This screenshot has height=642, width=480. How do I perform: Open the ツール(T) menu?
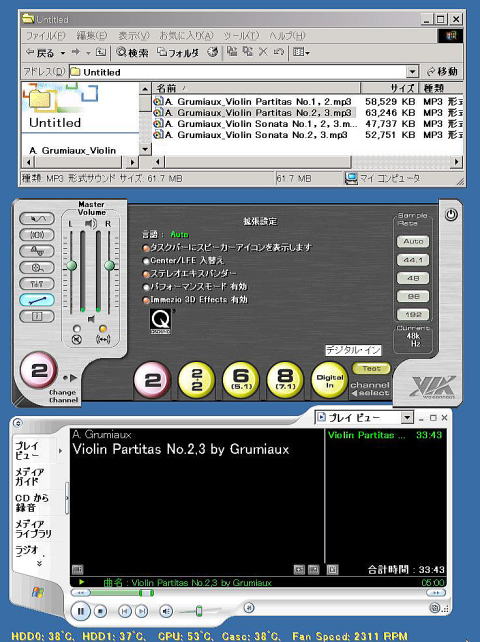(241, 36)
